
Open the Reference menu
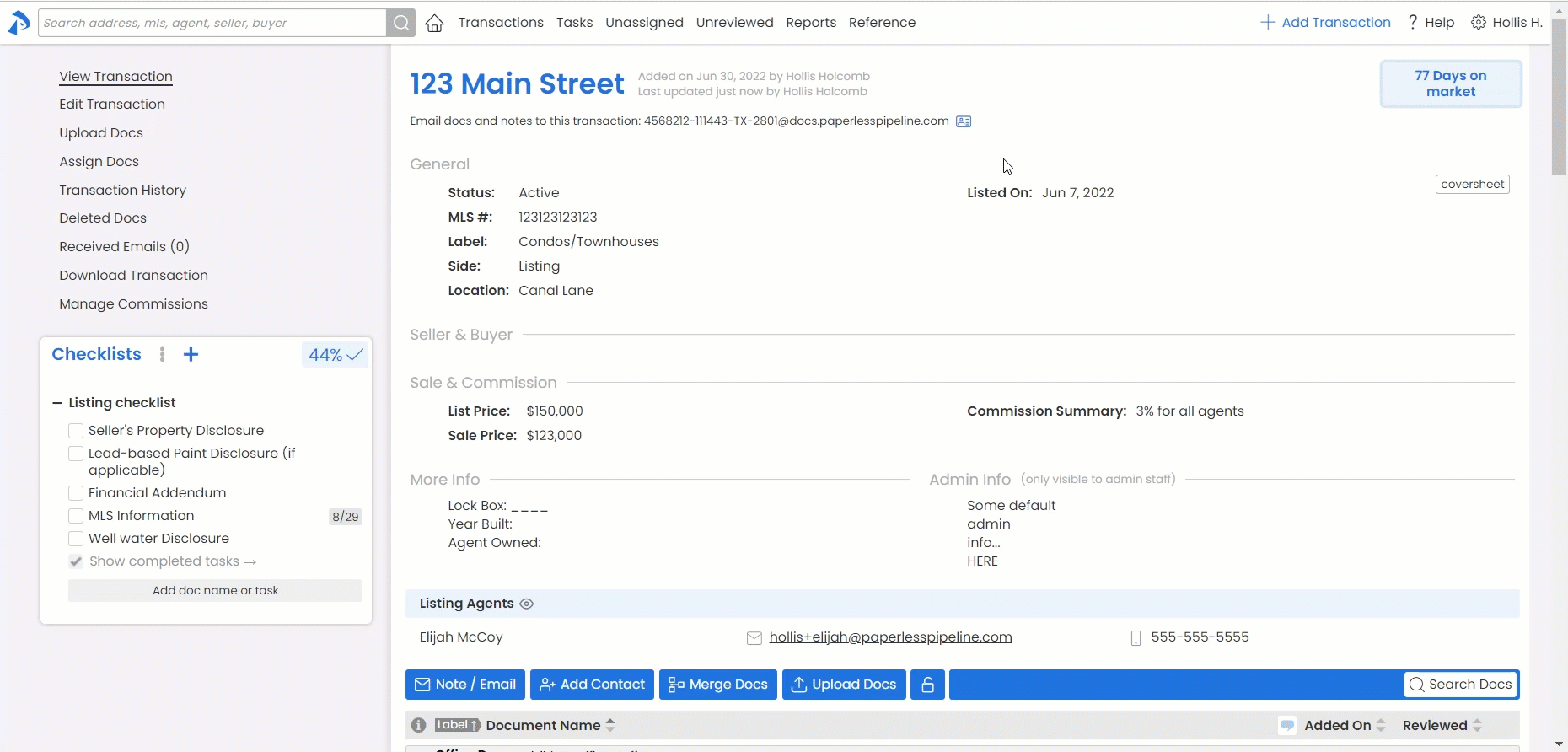point(882,23)
